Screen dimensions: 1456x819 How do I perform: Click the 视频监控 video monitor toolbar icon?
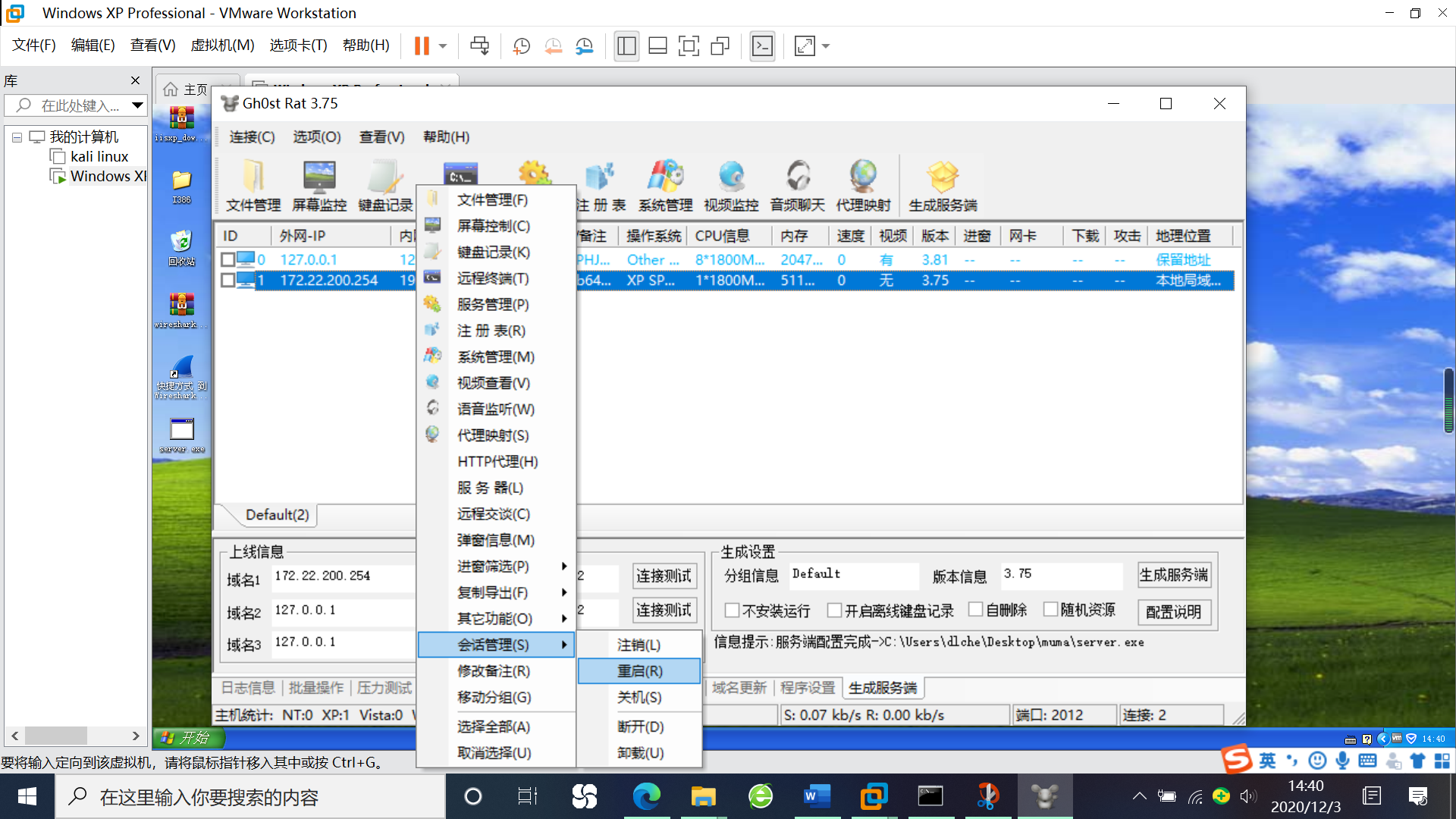[x=731, y=186]
